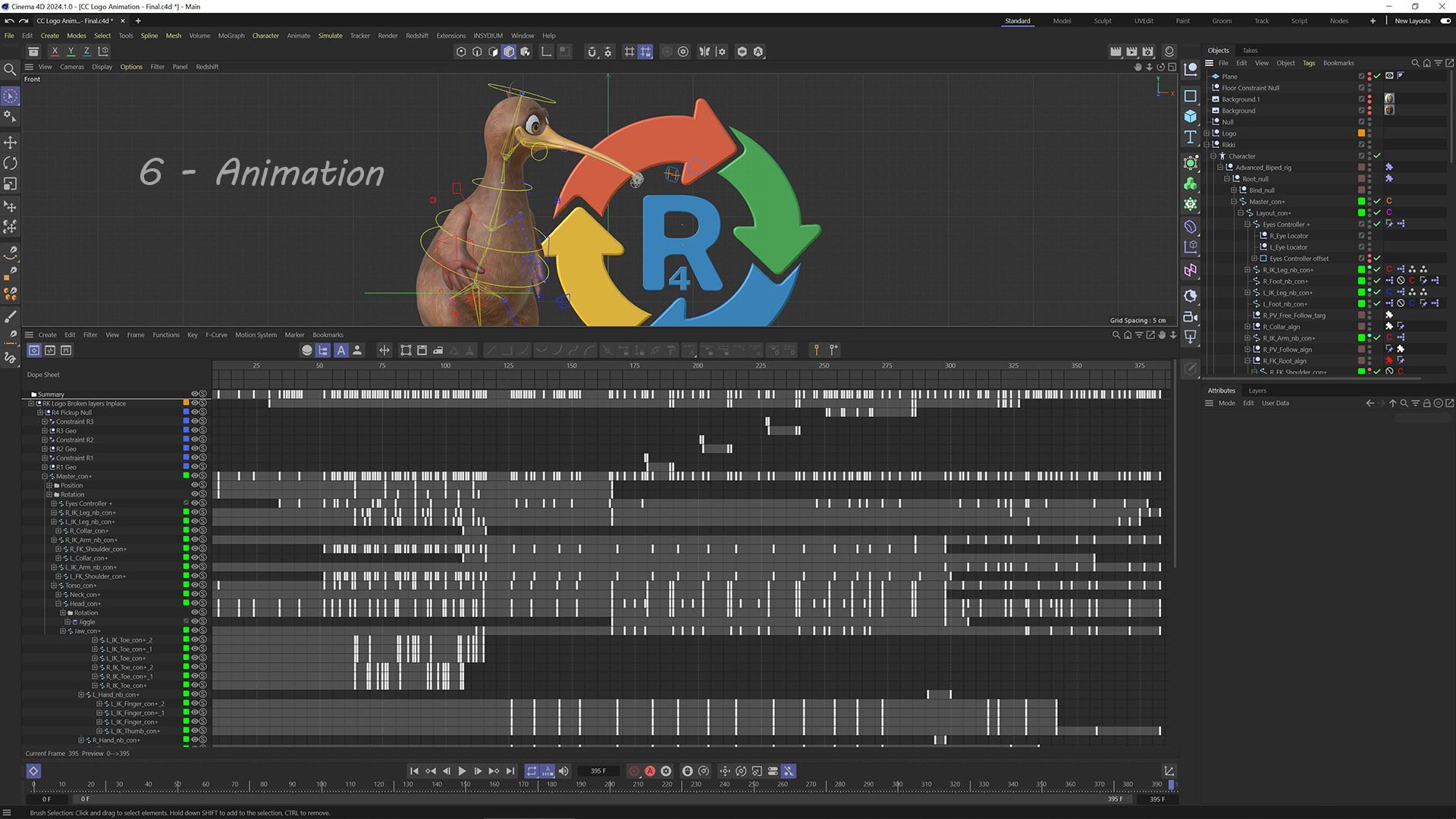
Task: Click Play Forward button
Action: (x=462, y=771)
